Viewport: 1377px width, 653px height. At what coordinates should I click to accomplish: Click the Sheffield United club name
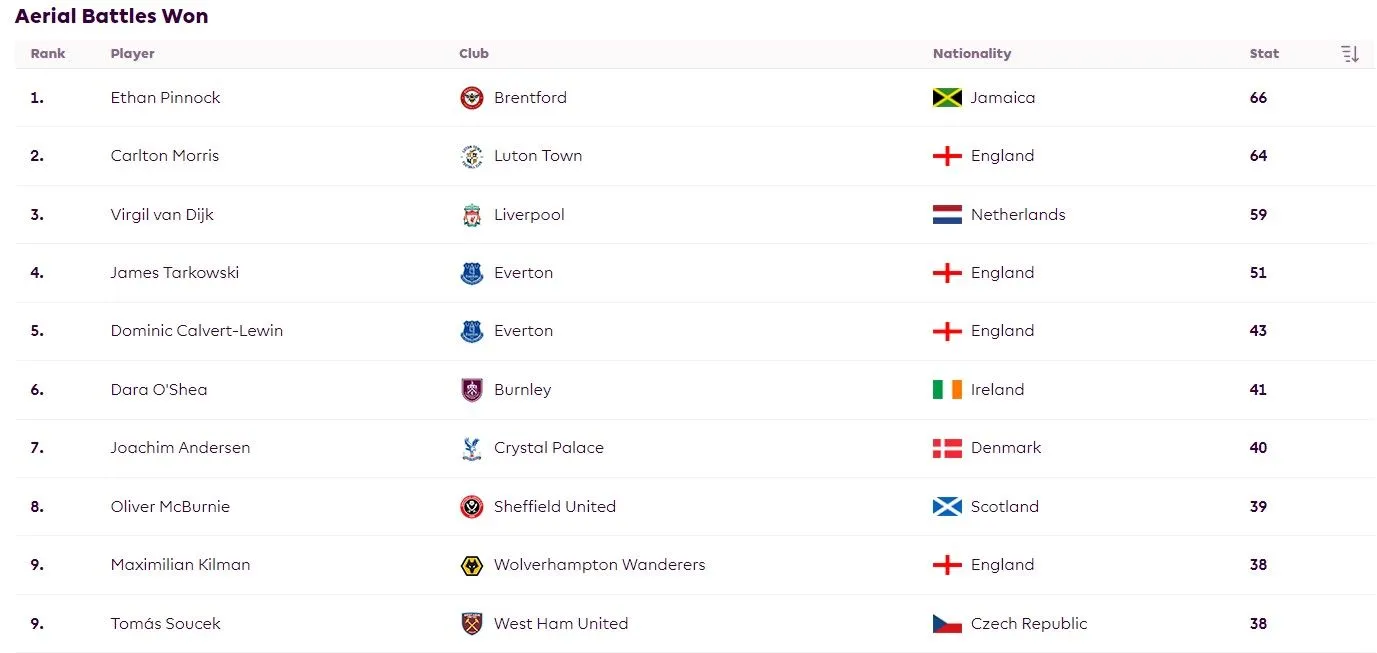click(554, 507)
